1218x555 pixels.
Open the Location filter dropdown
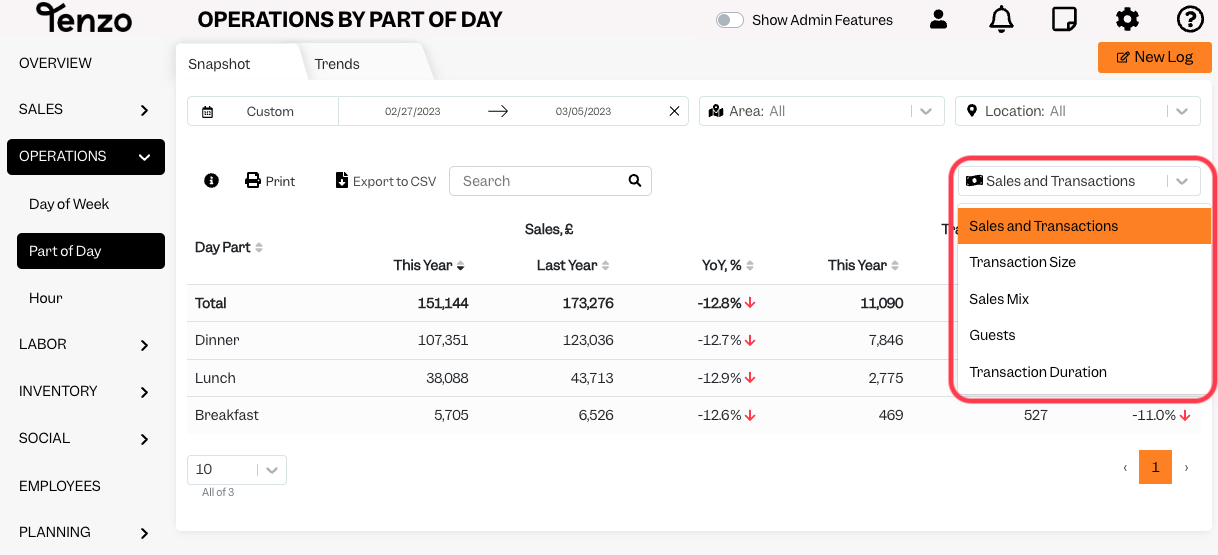pos(1078,111)
